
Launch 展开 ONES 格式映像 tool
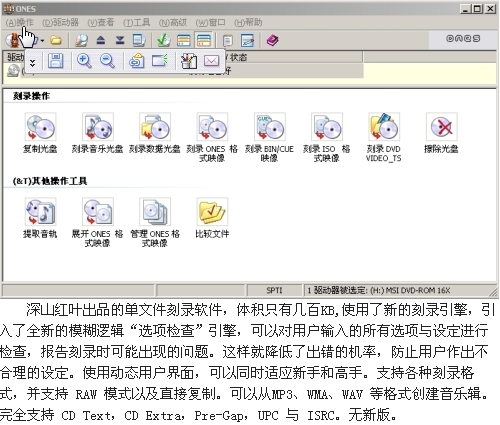click(97, 222)
